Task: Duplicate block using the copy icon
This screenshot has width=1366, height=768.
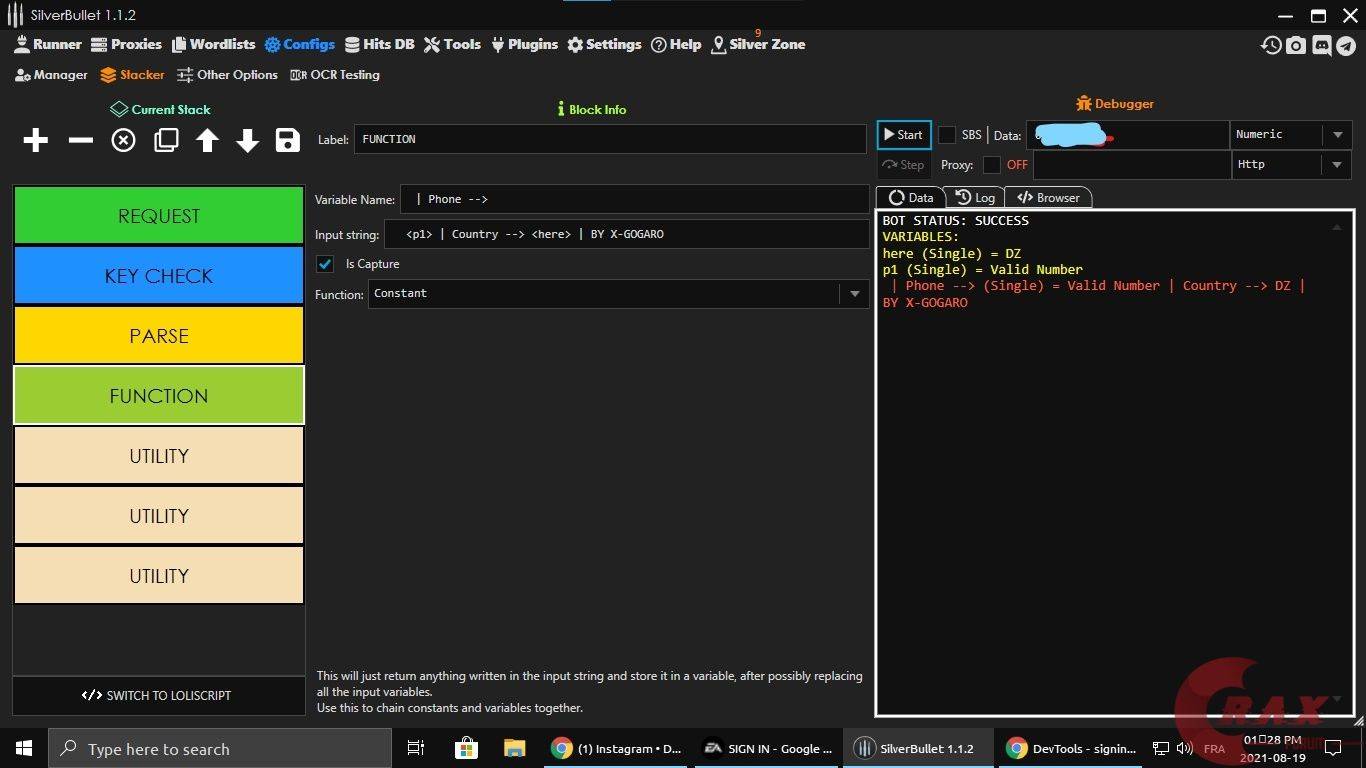Action: (x=166, y=141)
